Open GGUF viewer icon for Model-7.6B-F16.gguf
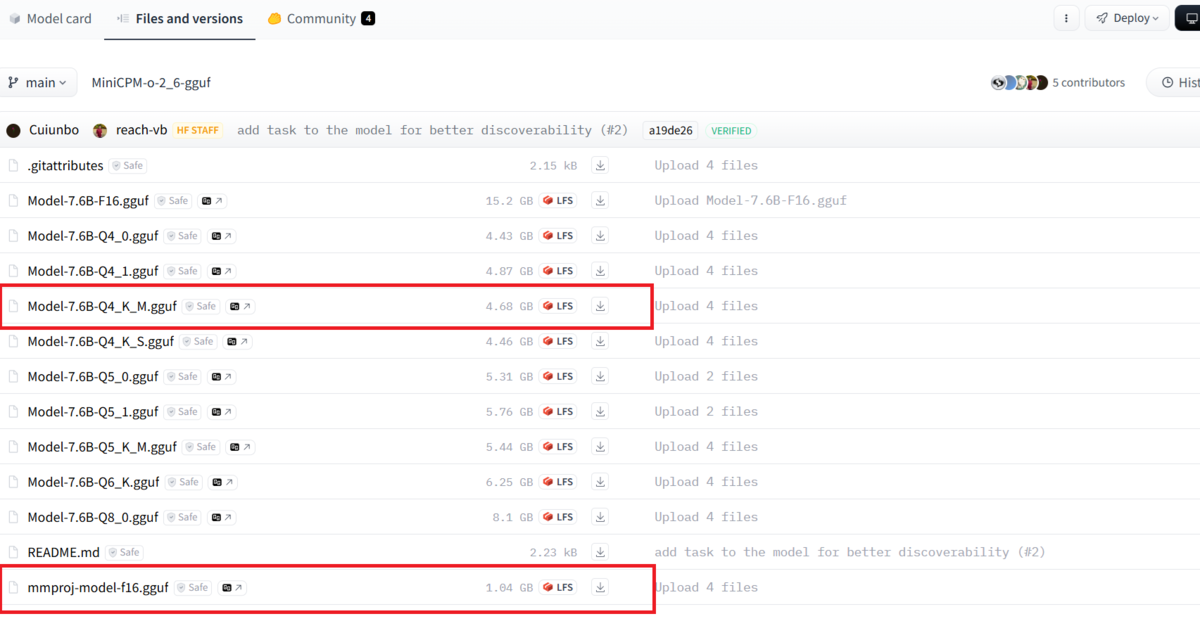The height and width of the screenshot is (621, 1200). tap(212, 201)
